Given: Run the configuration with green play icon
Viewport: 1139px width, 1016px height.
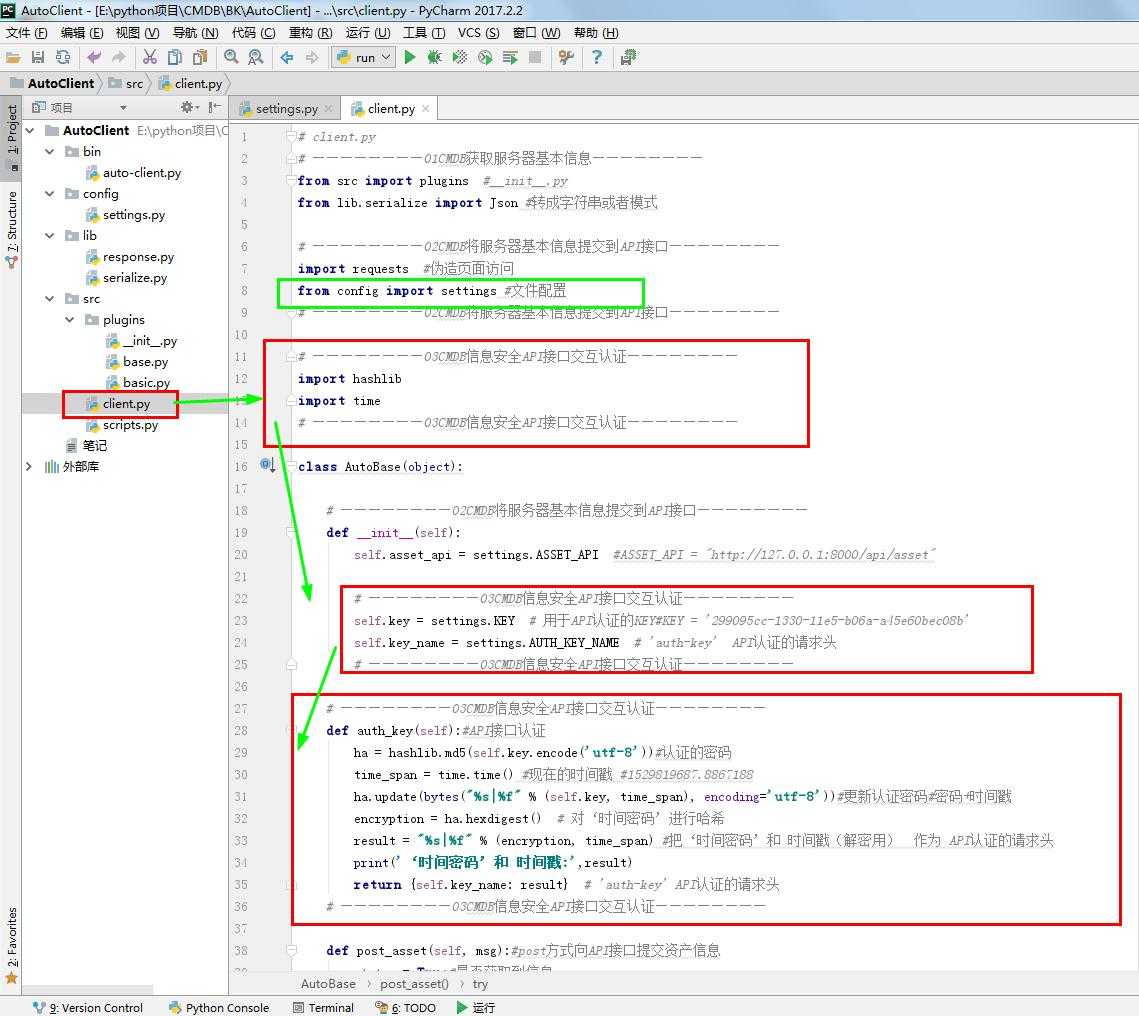Looking at the screenshot, I should coord(410,57).
